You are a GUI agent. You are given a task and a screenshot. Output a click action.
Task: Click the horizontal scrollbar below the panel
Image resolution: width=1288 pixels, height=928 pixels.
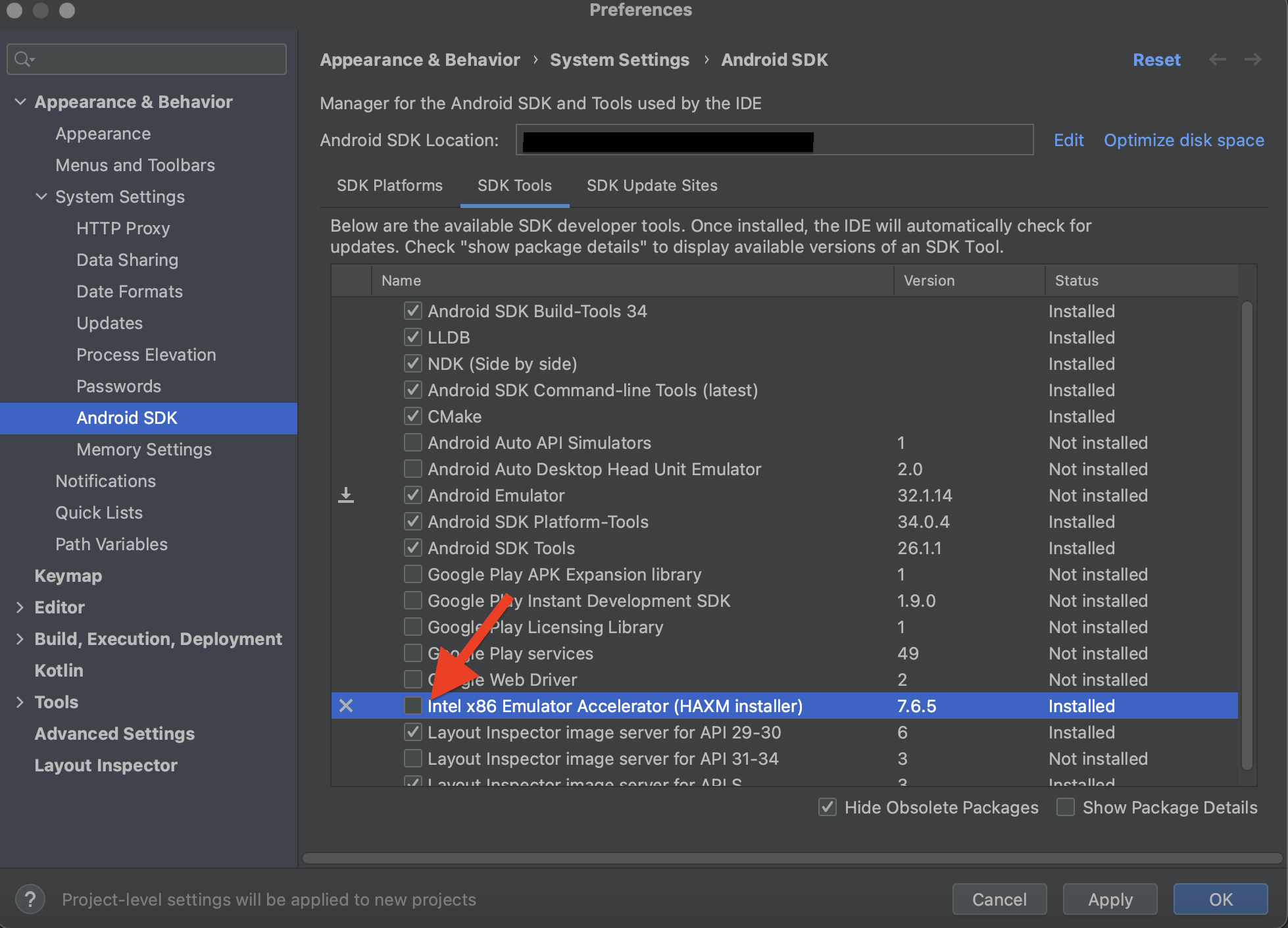point(793,858)
